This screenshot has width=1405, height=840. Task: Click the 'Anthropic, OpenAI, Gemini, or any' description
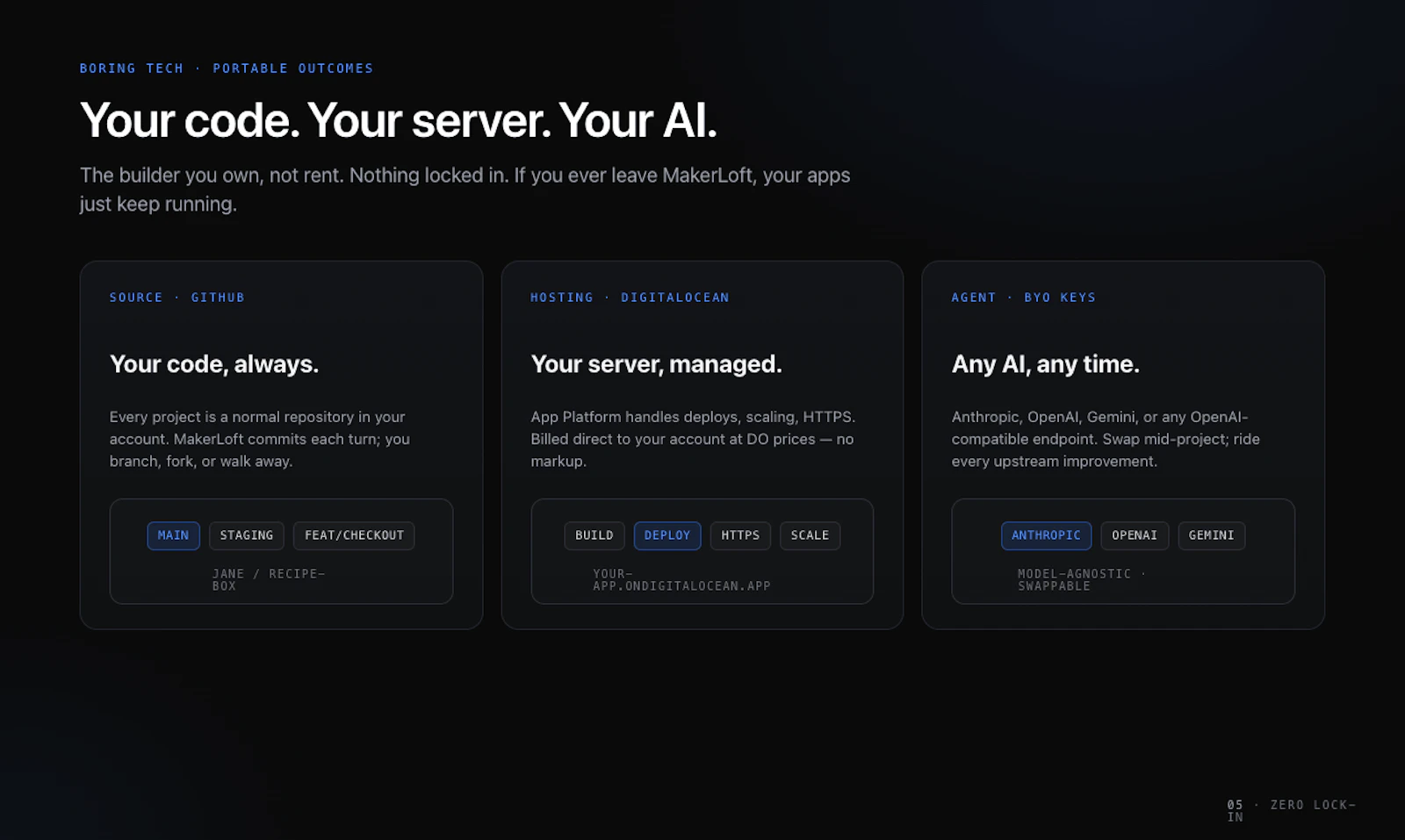pyautogui.click(x=1106, y=439)
